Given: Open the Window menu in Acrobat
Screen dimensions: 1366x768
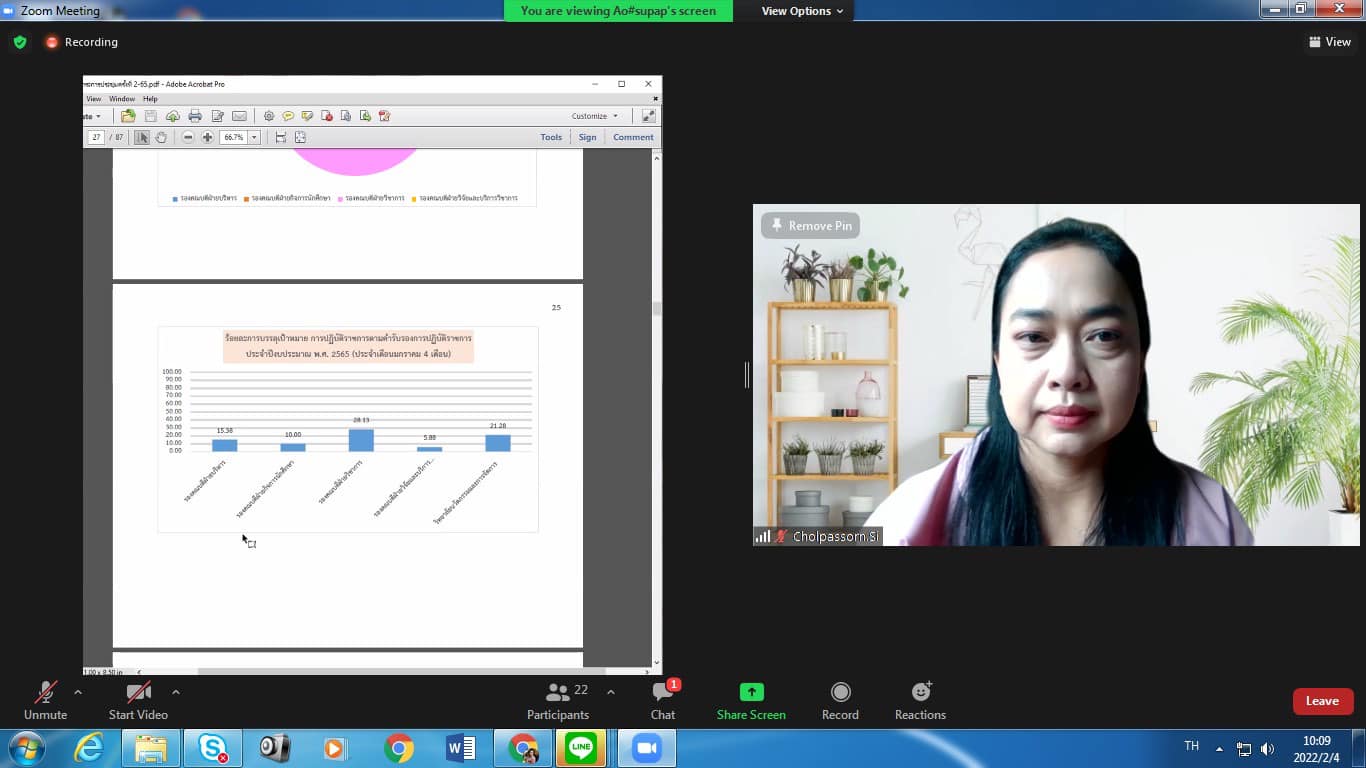Looking at the screenshot, I should tap(122, 99).
